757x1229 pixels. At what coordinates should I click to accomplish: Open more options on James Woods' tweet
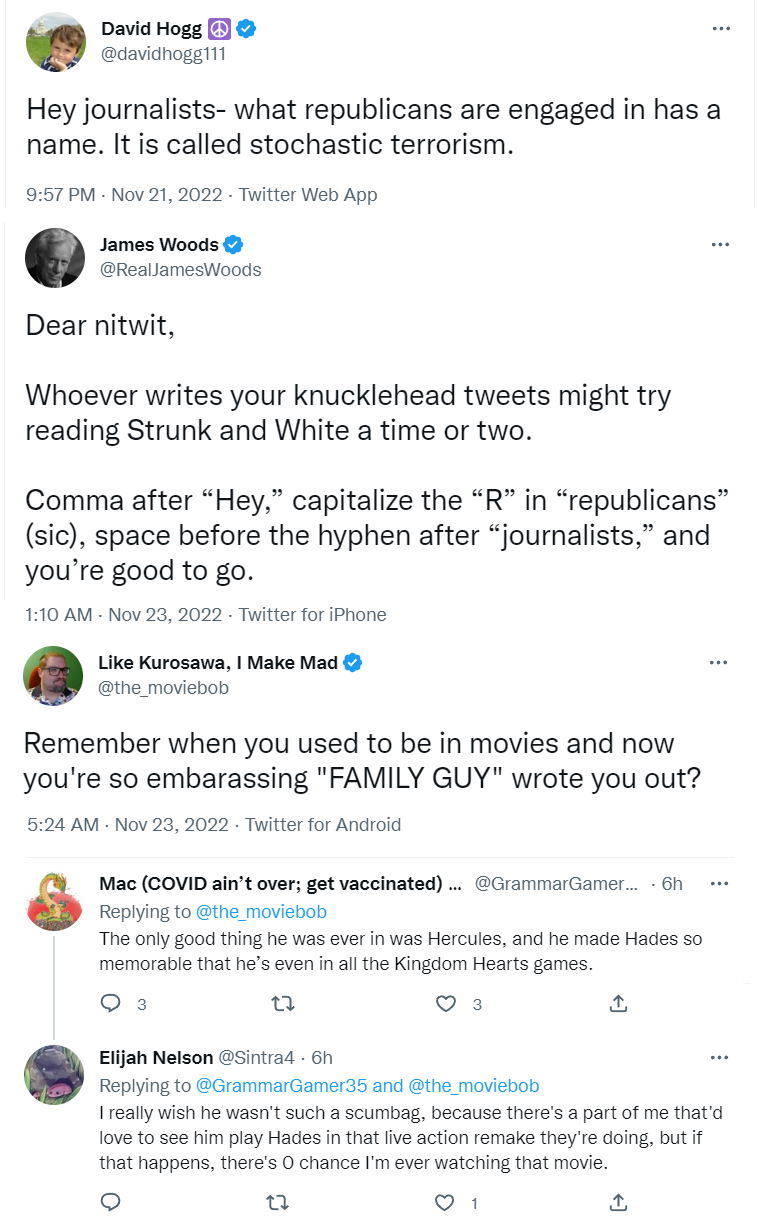click(720, 245)
